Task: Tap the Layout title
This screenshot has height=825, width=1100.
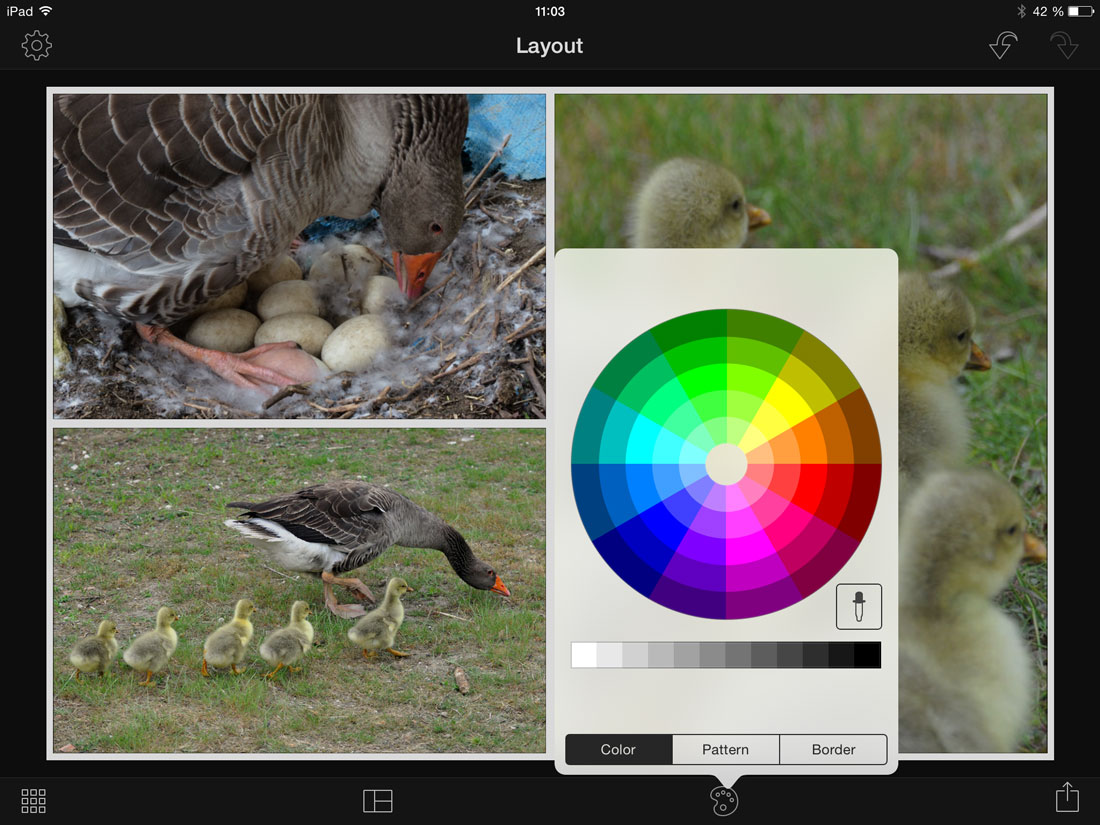Action: click(x=549, y=46)
